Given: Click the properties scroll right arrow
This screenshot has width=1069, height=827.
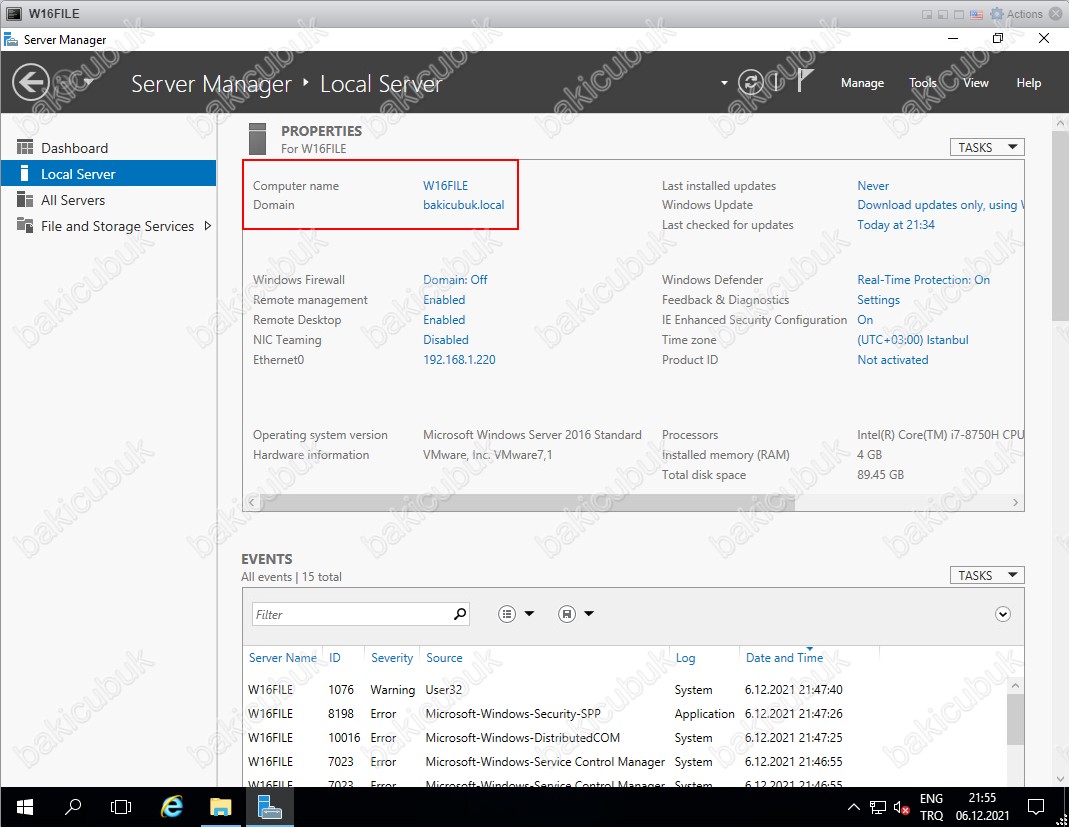Looking at the screenshot, I should coord(1015,502).
